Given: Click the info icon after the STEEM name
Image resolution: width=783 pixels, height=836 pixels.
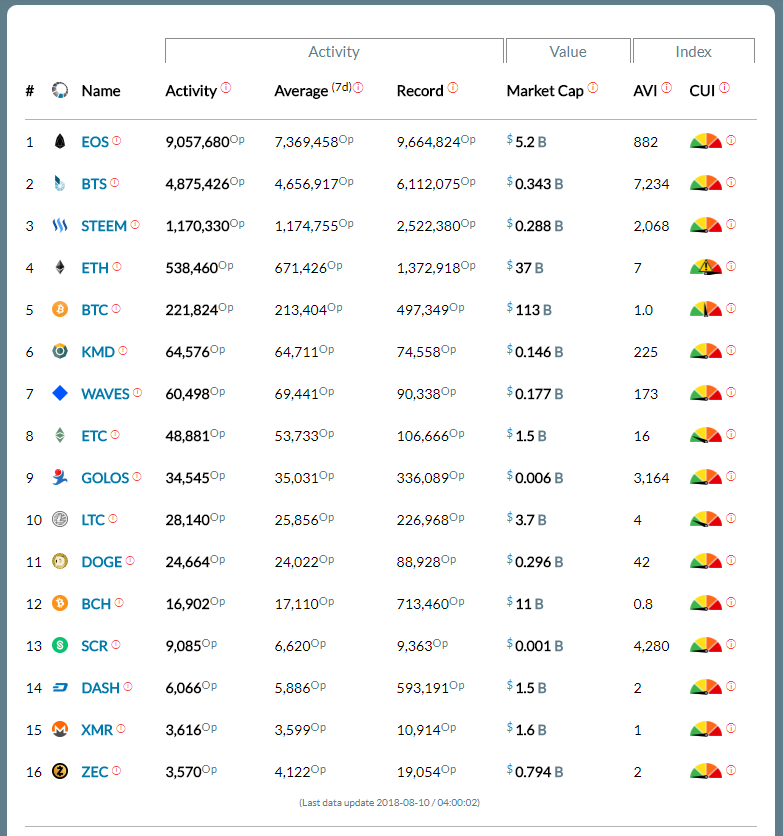Looking at the screenshot, I should click(x=135, y=225).
